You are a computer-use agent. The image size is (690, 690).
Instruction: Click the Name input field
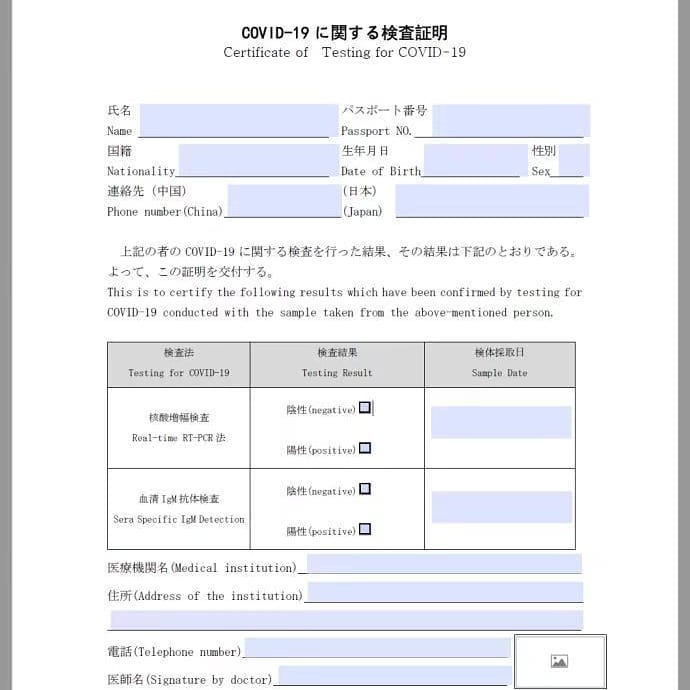pyautogui.click(x=239, y=121)
